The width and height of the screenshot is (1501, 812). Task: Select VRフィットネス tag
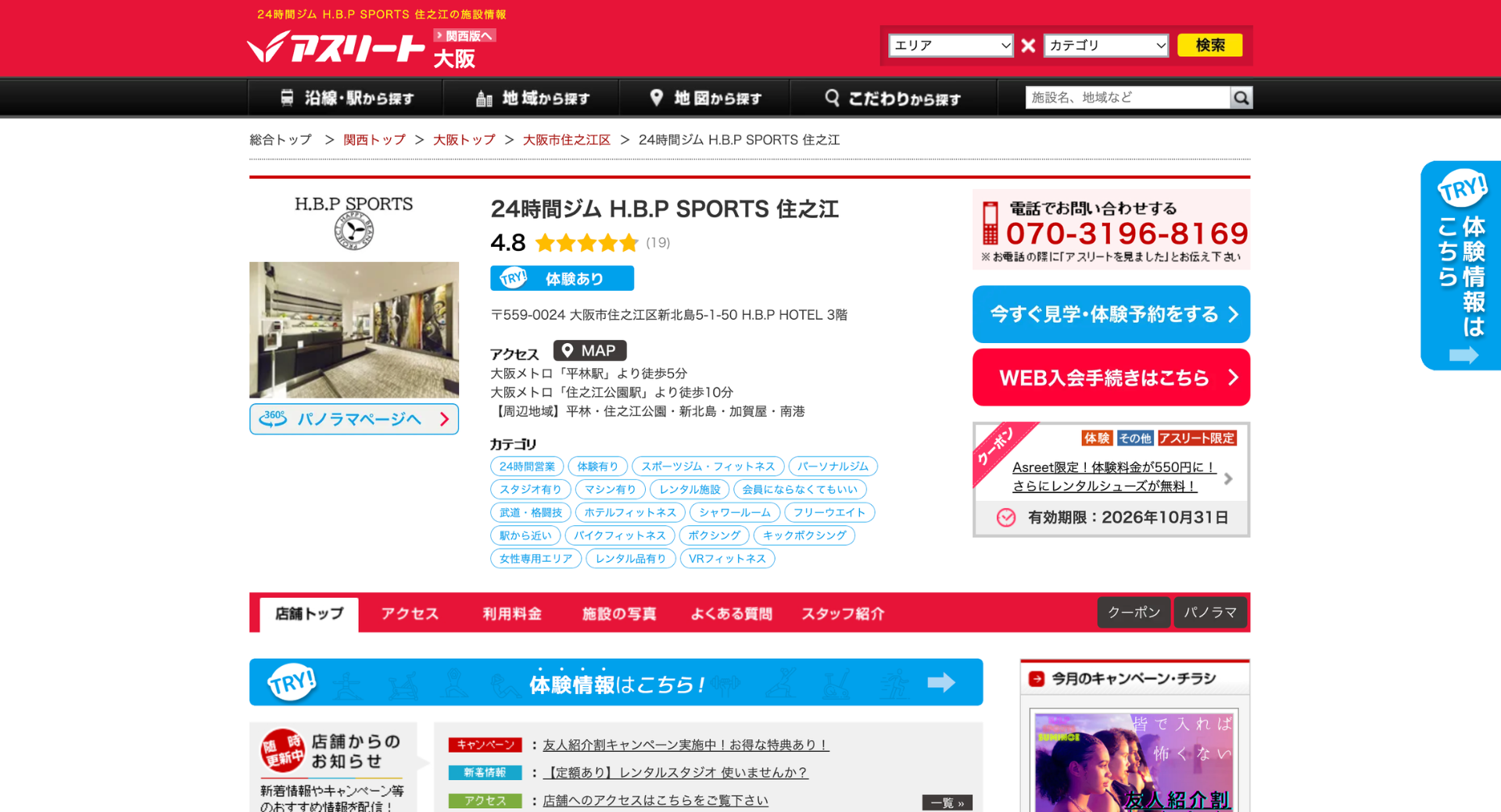click(727, 559)
